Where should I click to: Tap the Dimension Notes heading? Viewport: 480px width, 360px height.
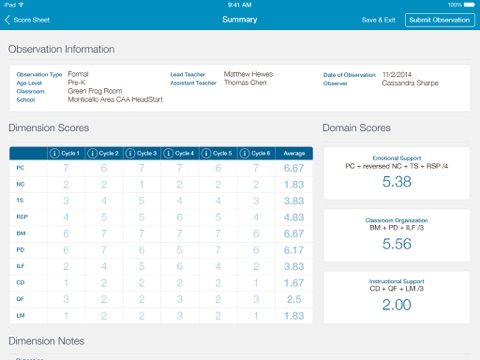click(x=46, y=341)
